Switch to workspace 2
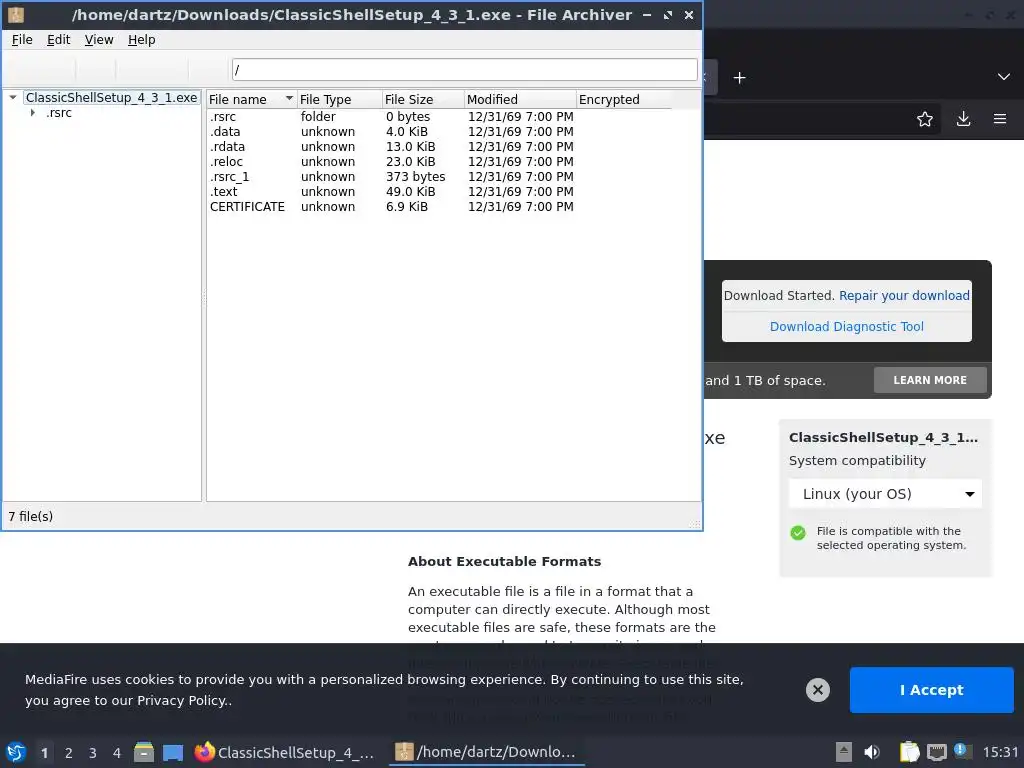The image size is (1024, 768). (x=69, y=753)
